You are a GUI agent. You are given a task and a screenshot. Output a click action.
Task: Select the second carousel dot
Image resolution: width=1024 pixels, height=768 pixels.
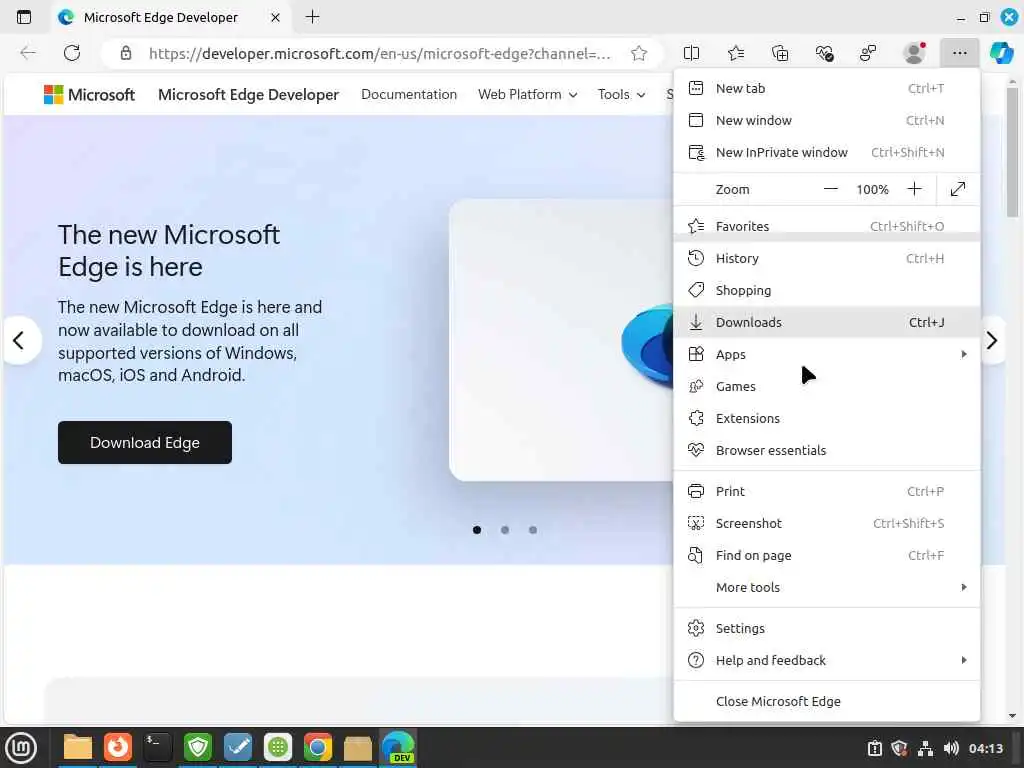505,530
